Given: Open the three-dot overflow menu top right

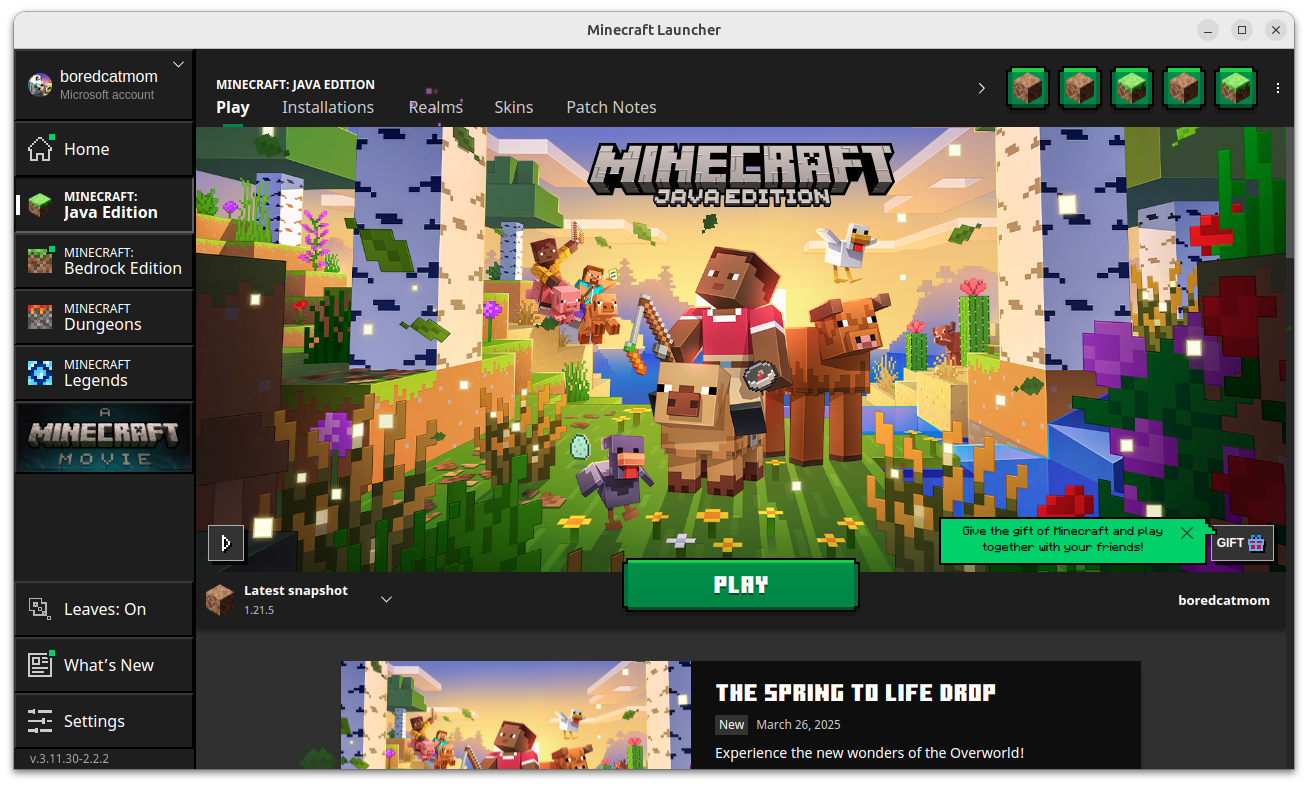Looking at the screenshot, I should click(x=1278, y=88).
